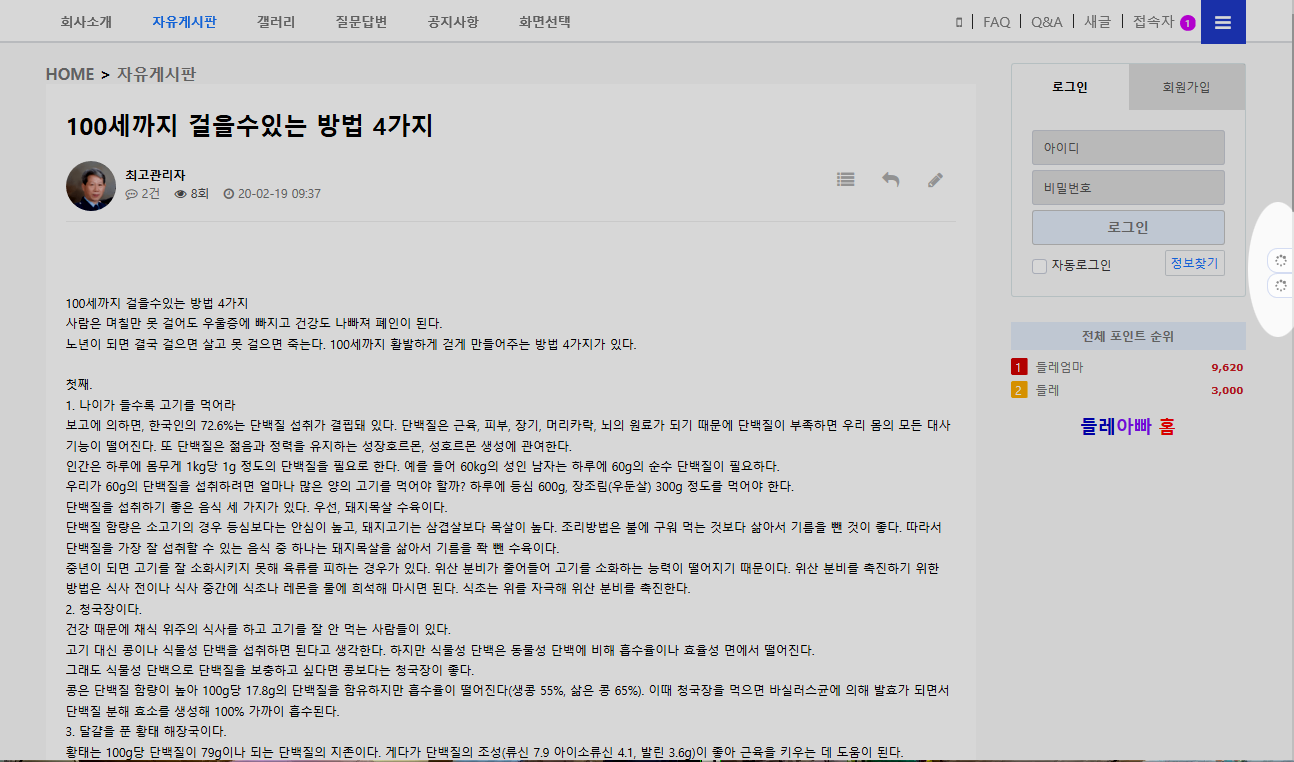
Task: Go to HOME in the breadcrumb
Action: pos(70,74)
